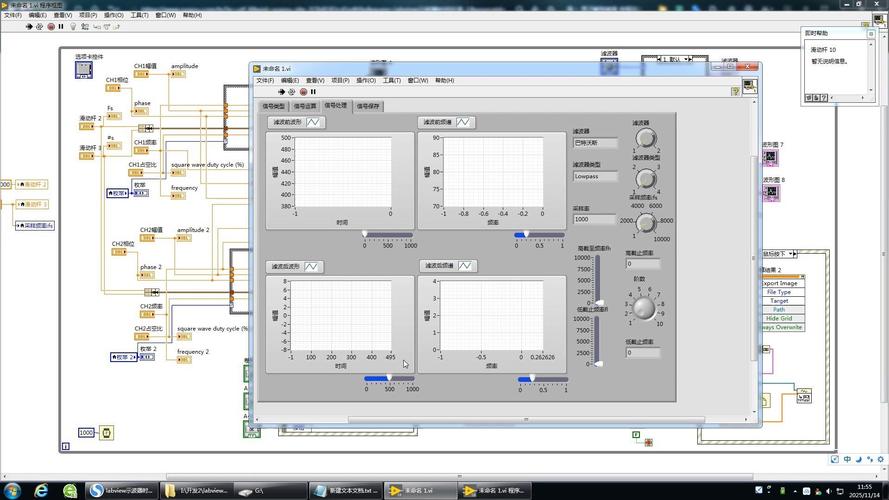Click the phase terminal in block diagram
The width and height of the screenshot is (889, 500).
(141, 111)
